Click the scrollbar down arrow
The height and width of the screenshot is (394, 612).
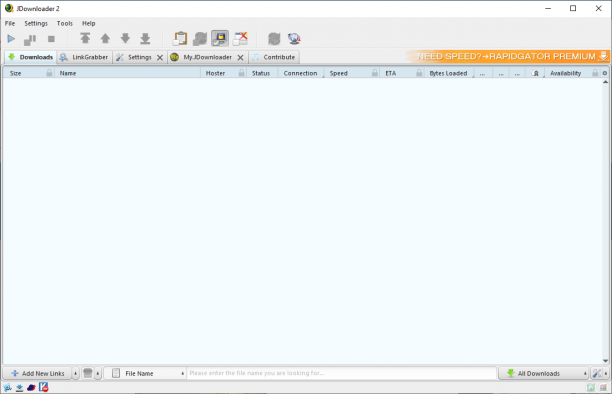pos(605,361)
